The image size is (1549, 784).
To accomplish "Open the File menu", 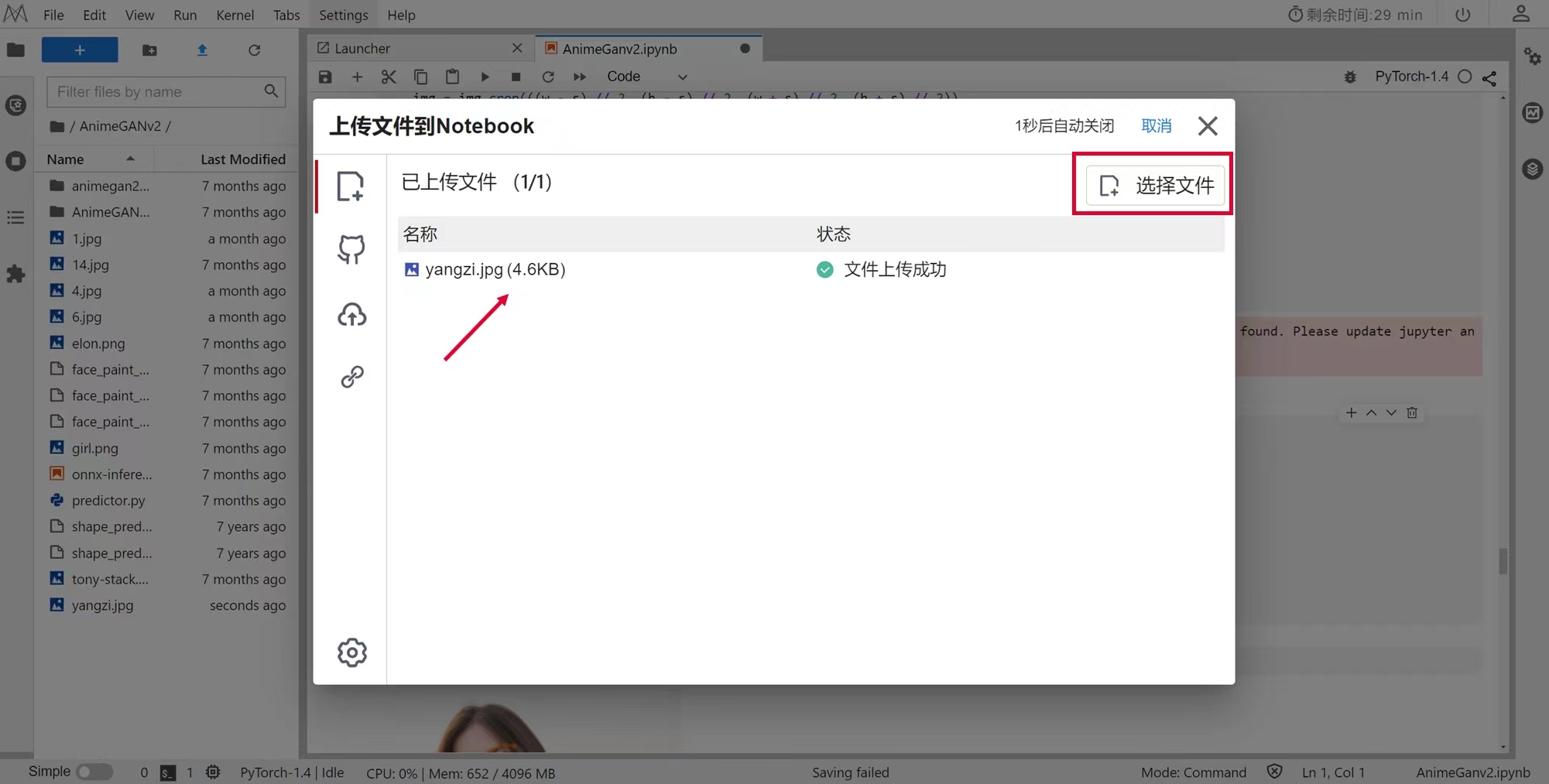I will (x=53, y=15).
